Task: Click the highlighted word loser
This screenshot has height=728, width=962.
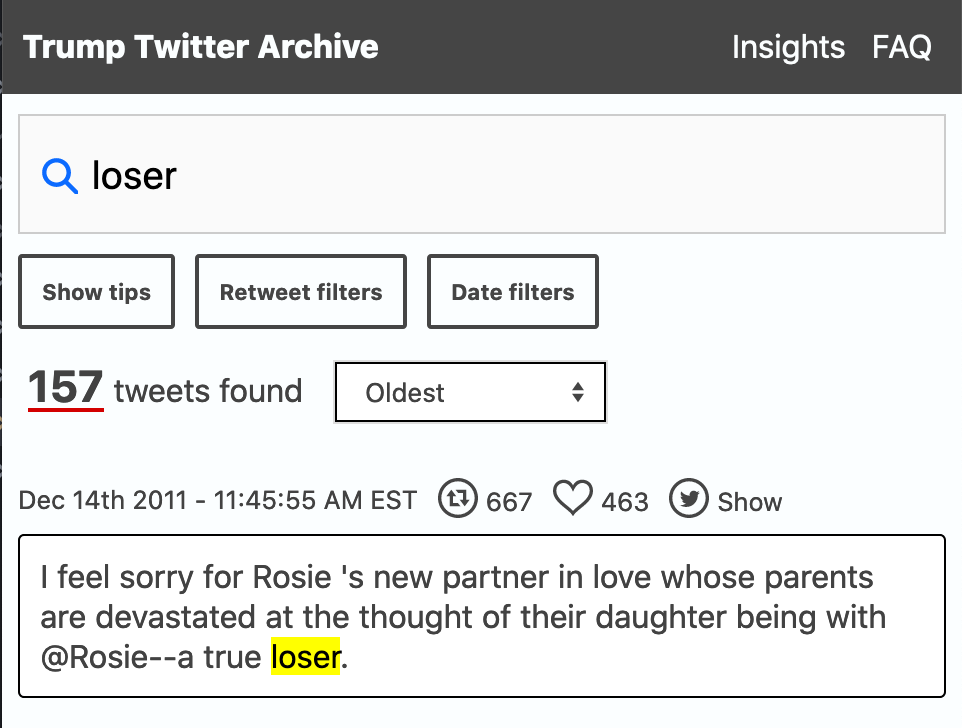Action: pos(306,657)
